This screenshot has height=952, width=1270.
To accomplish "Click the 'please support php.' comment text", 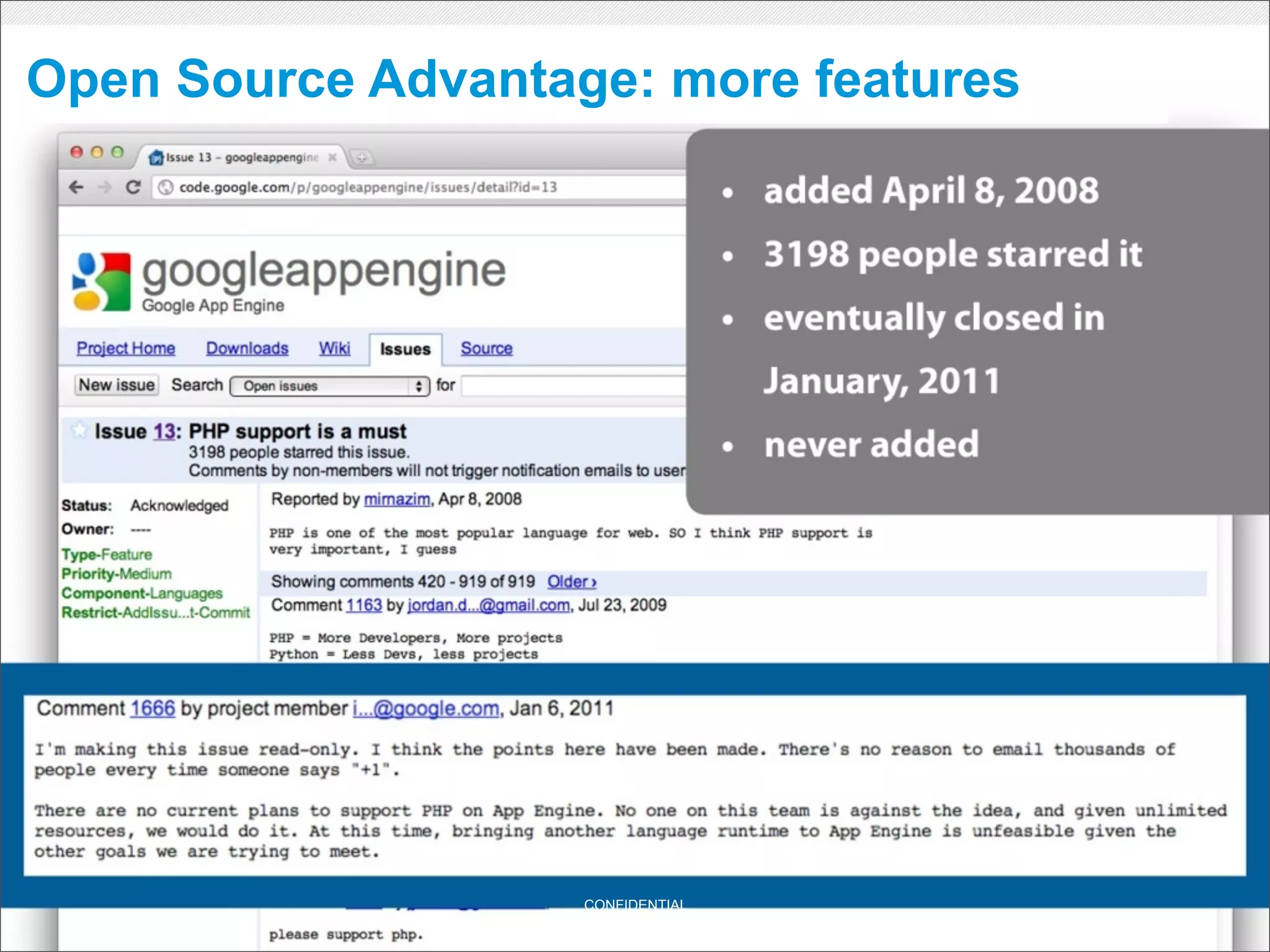I will tap(346, 935).
